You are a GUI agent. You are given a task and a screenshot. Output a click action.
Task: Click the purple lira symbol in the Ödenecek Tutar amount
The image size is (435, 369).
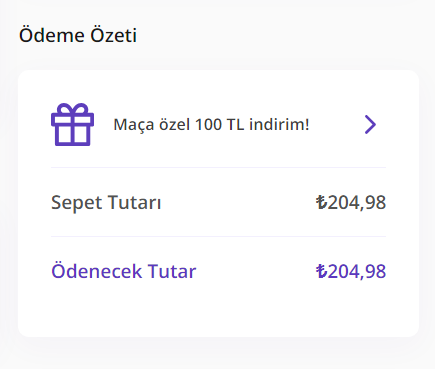[x=321, y=271]
